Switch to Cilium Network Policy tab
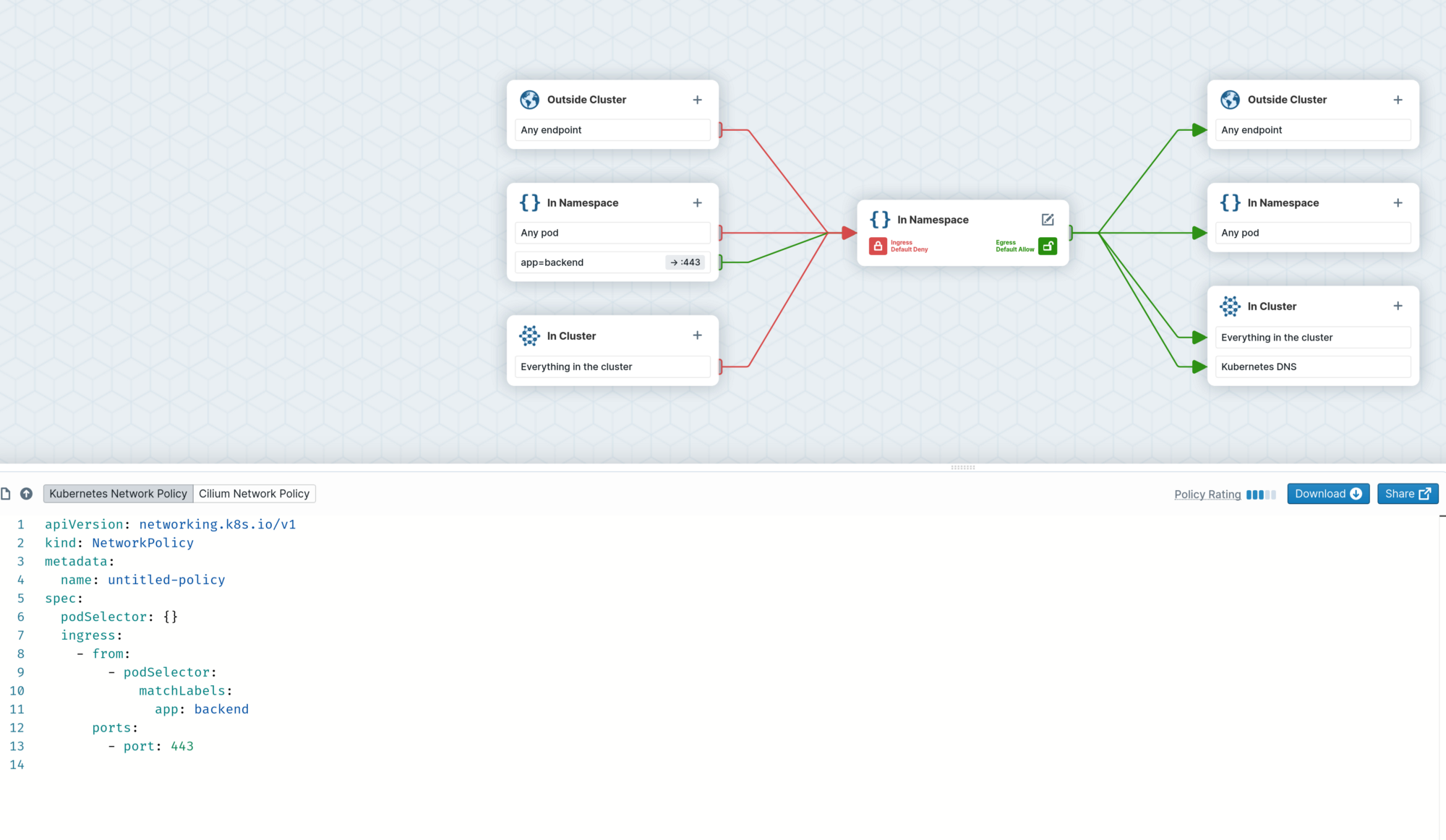Screen dimensions: 1446x840 click(254, 494)
